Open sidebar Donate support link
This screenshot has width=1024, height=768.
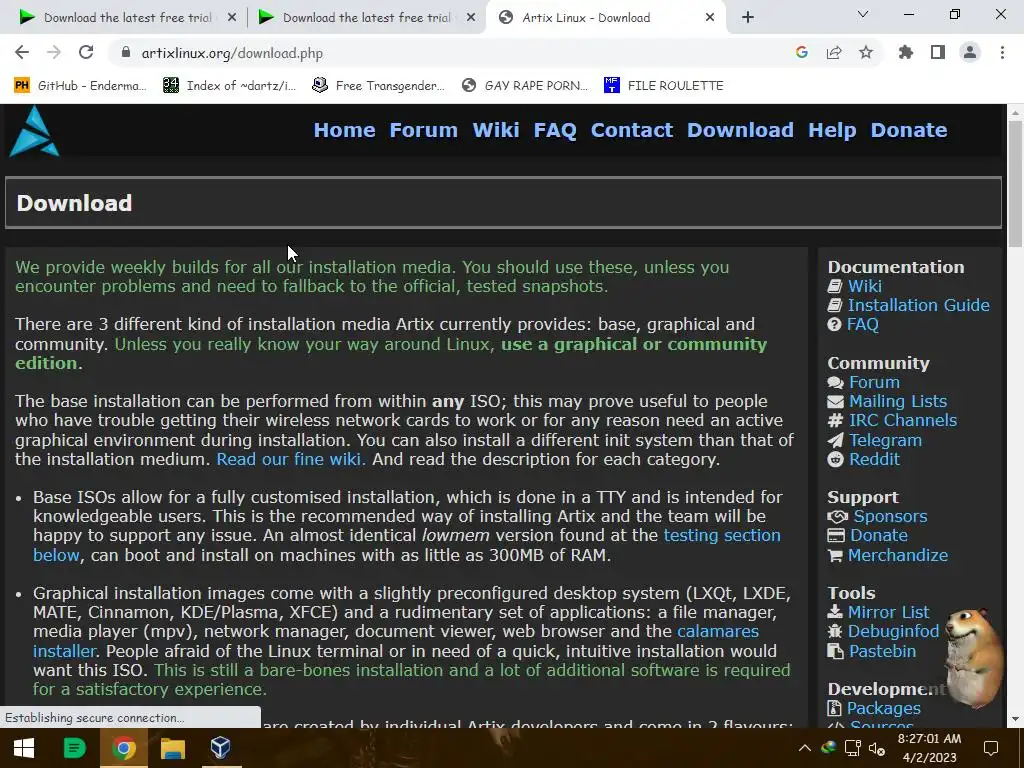point(879,536)
